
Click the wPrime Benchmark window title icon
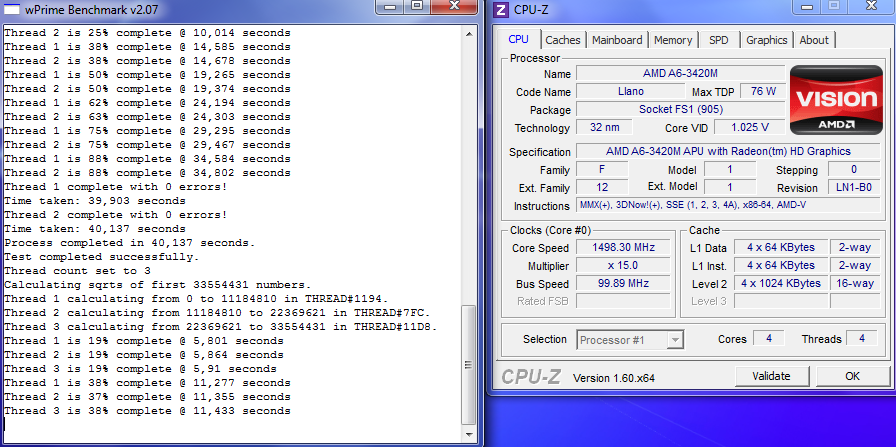coord(12,9)
